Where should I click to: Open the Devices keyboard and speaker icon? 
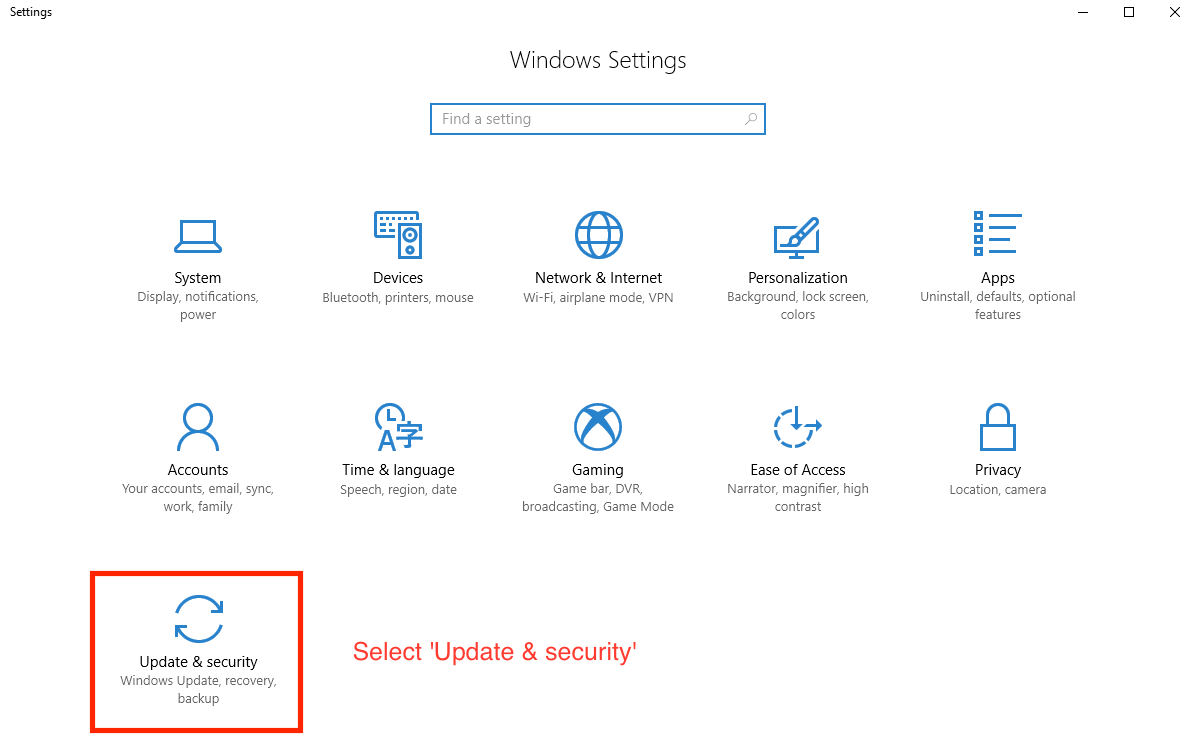pyautogui.click(x=398, y=235)
